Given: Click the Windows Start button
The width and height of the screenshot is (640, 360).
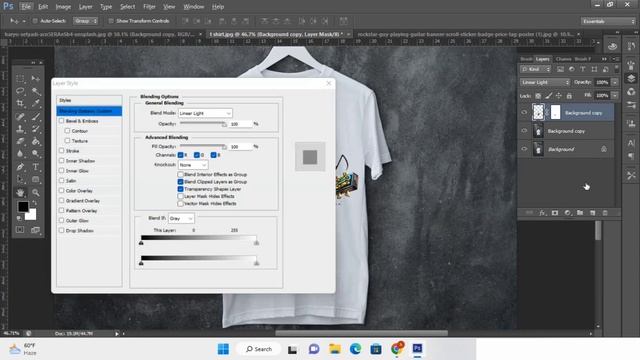Looking at the screenshot, I should (x=223, y=349).
